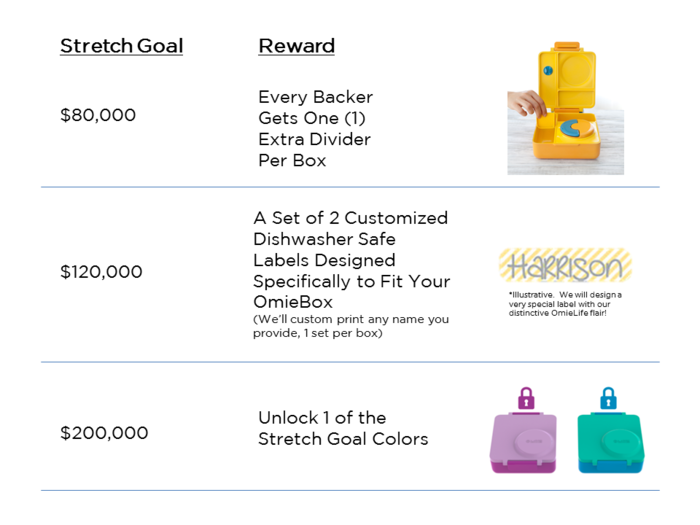This screenshot has width=700, height=525.
Task: Click the hand placing the divider
Action: pos(528,104)
